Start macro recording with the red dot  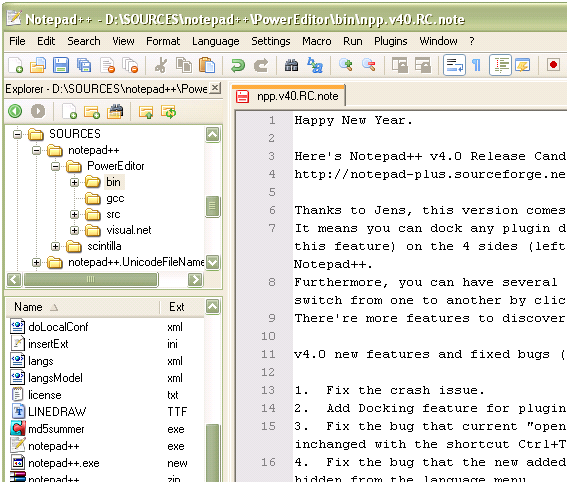pyautogui.click(x=553, y=65)
